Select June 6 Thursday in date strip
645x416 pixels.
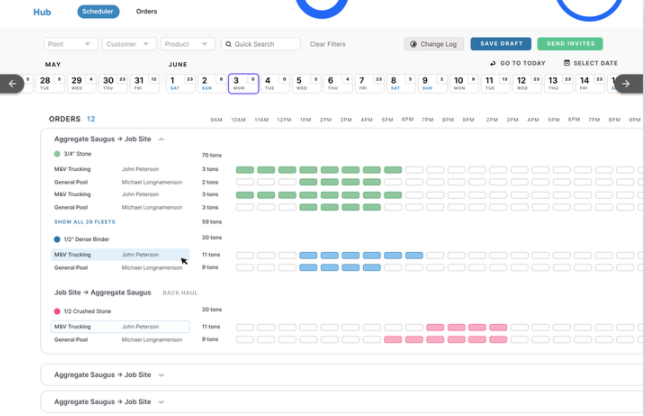click(x=338, y=84)
